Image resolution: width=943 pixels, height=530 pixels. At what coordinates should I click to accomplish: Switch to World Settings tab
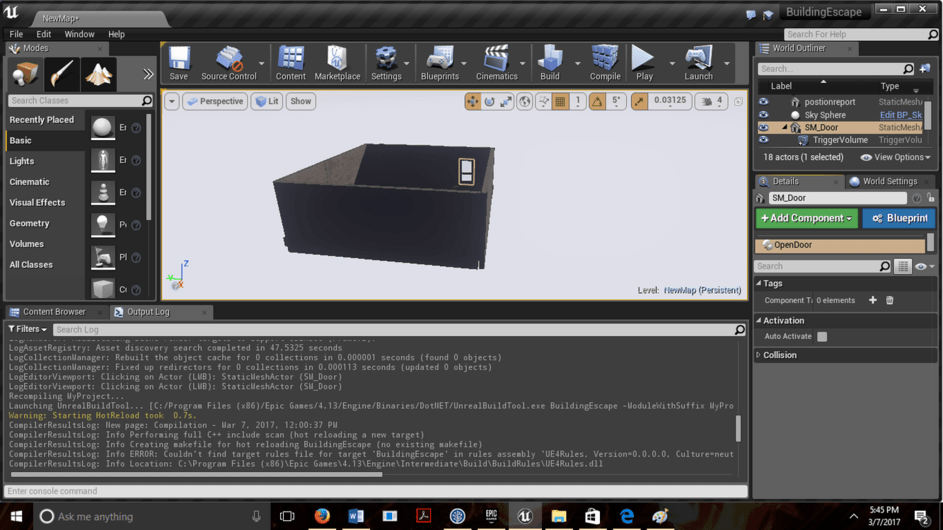point(889,181)
